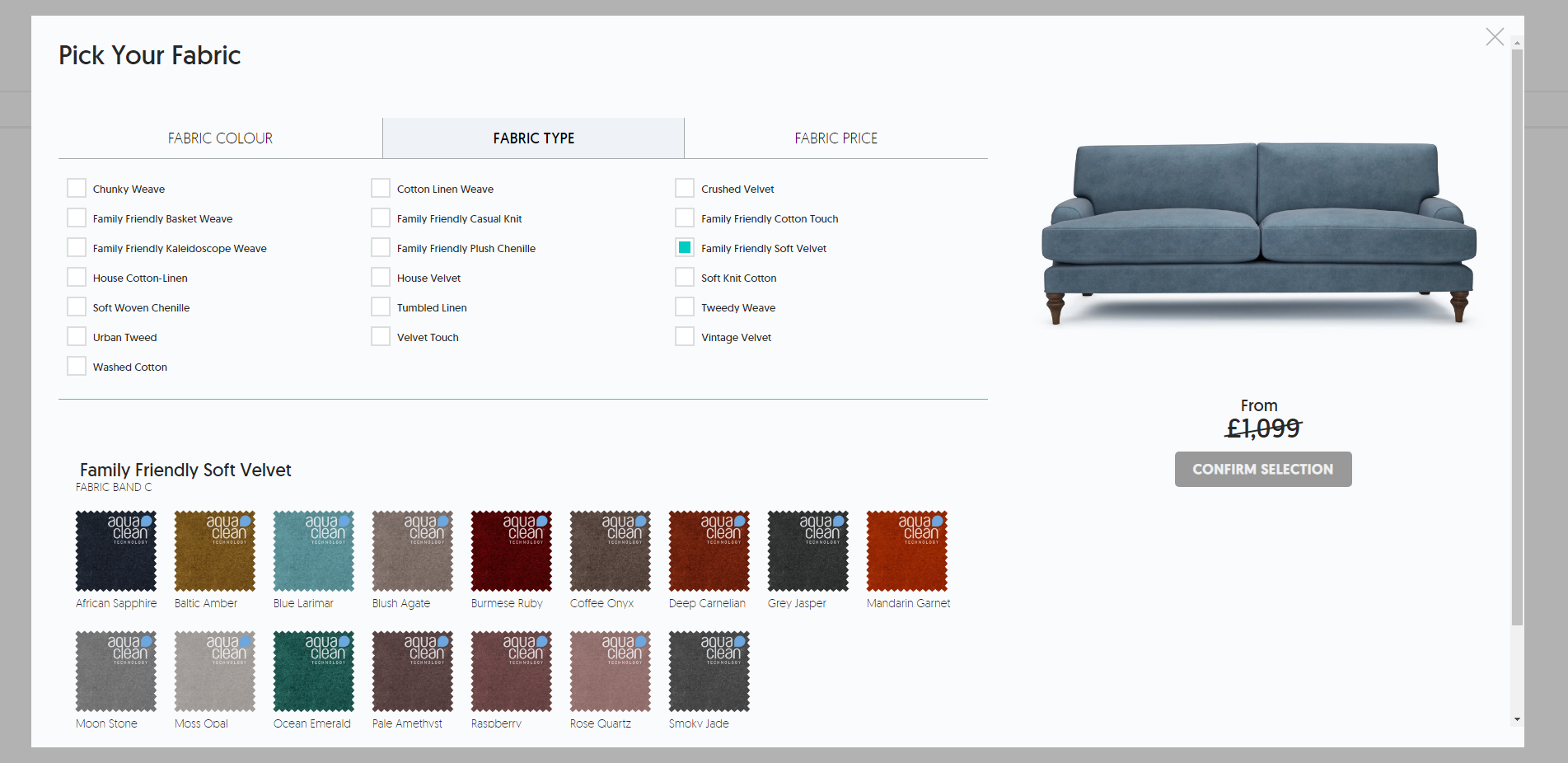Toggle the Vintage Velvet checkbox
The image size is (1568, 763).
point(685,337)
